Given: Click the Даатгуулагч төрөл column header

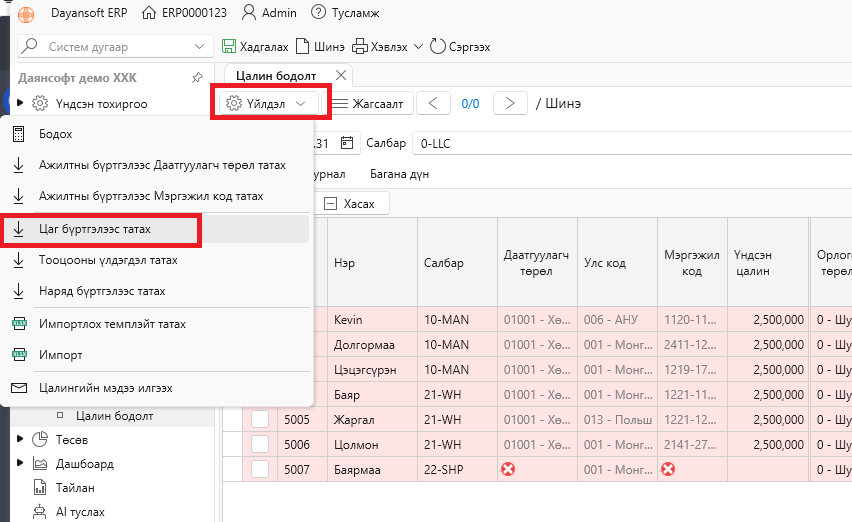Looking at the screenshot, I should tap(537, 262).
